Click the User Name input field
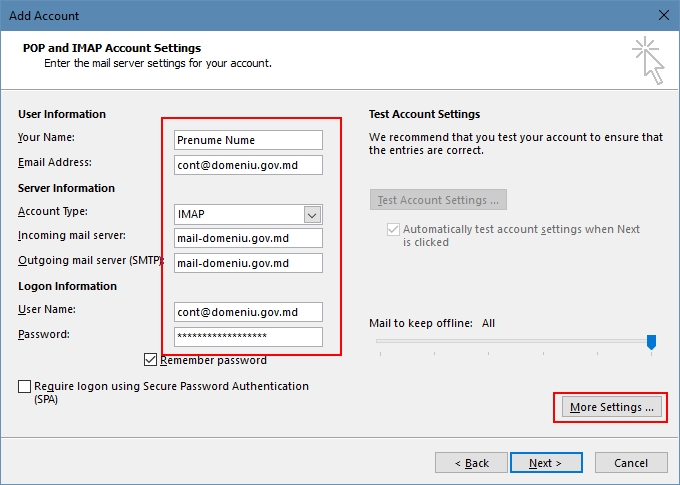The image size is (680, 485). (247, 312)
